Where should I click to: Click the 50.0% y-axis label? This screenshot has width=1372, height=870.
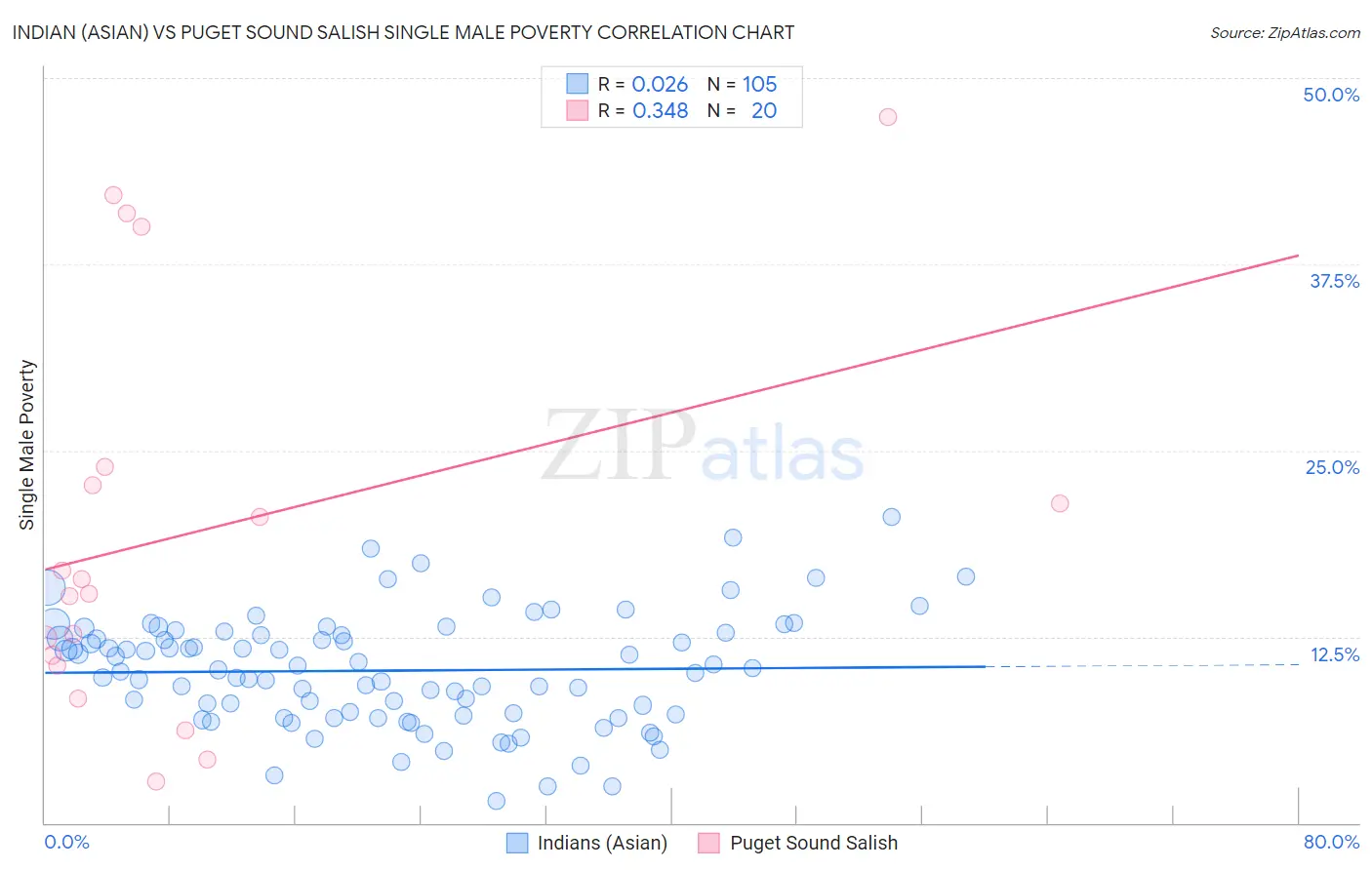tap(1331, 95)
